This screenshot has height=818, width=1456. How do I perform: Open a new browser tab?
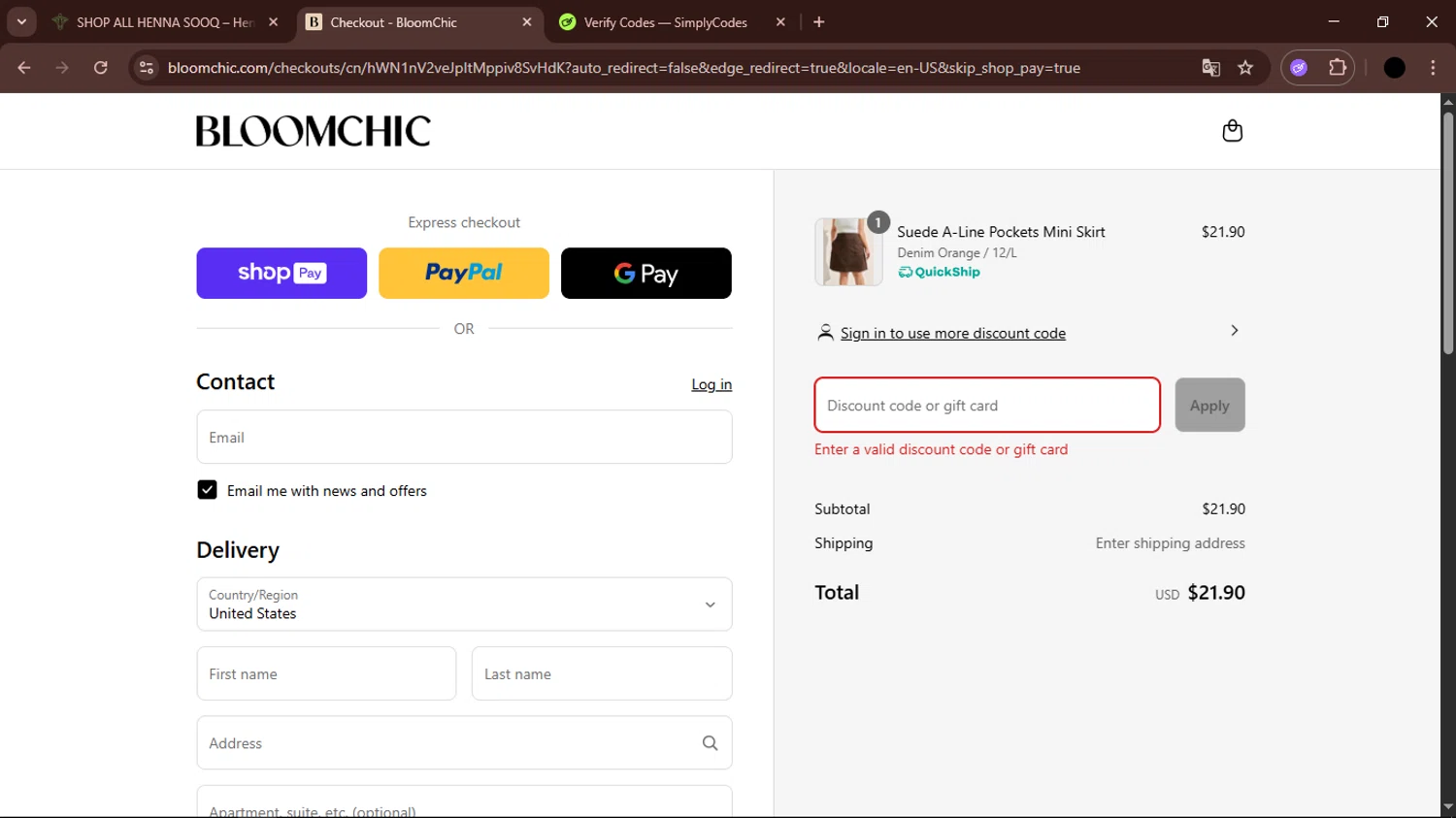pyautogui.click(x=819, y=22)
